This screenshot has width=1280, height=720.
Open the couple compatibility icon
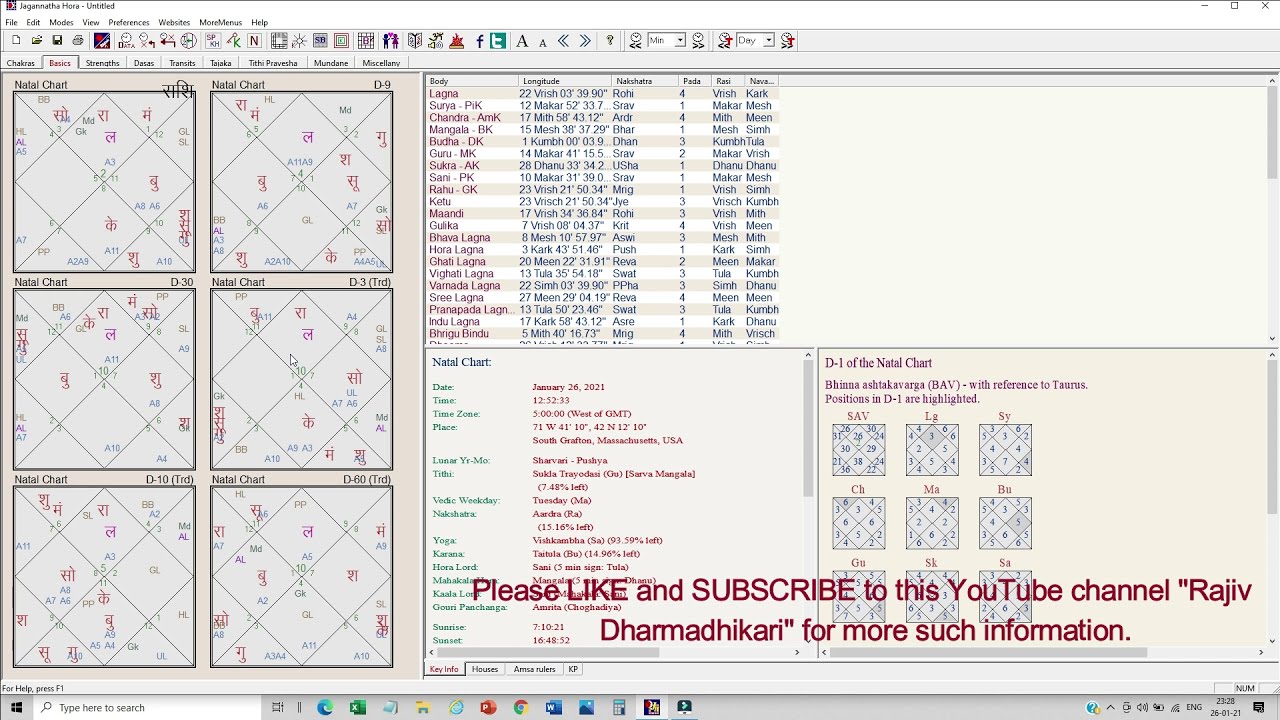coord(391,41)
